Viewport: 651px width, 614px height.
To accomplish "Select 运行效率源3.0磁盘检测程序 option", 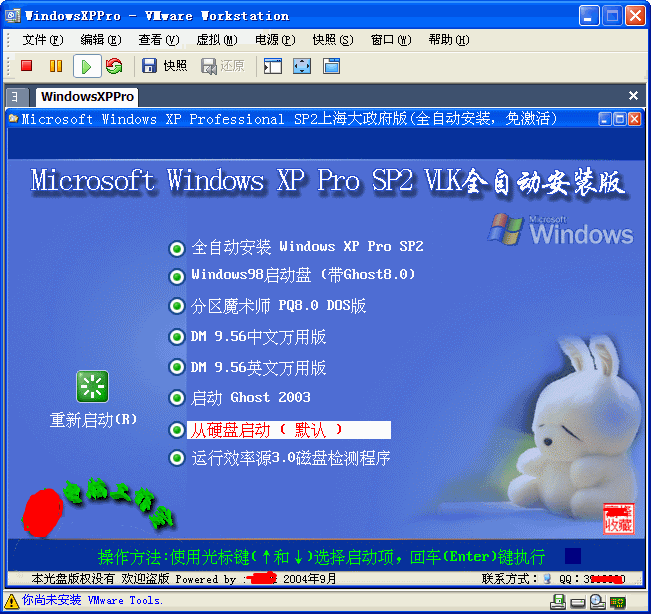I will tap(279, 458).
